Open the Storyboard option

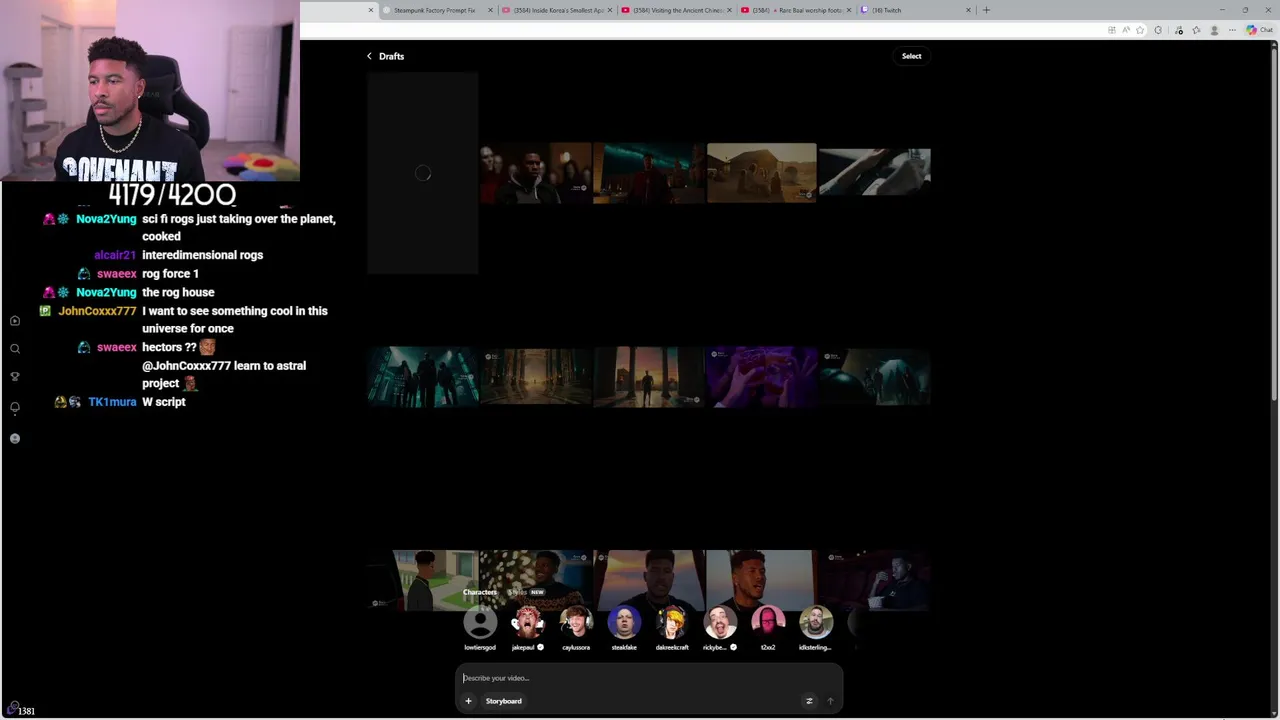pos(503,701)
